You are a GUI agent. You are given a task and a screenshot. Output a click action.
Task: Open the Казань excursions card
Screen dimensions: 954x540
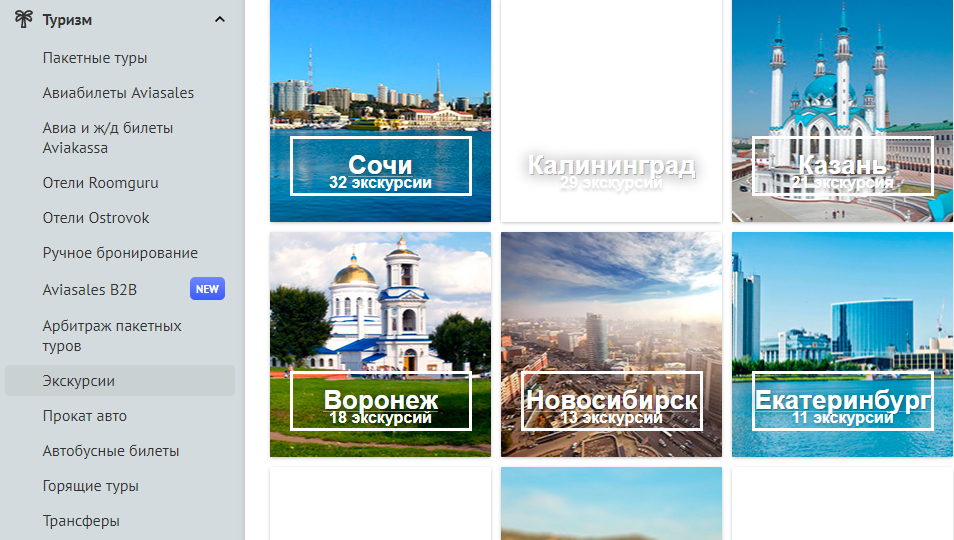tap(843, 111)
